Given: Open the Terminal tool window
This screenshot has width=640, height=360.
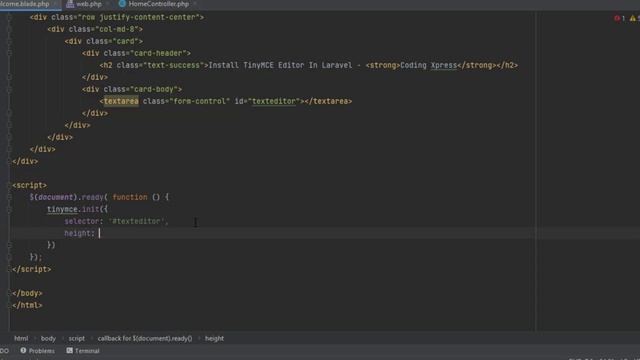Looking at the screenshot, I should tap(82, 351).
